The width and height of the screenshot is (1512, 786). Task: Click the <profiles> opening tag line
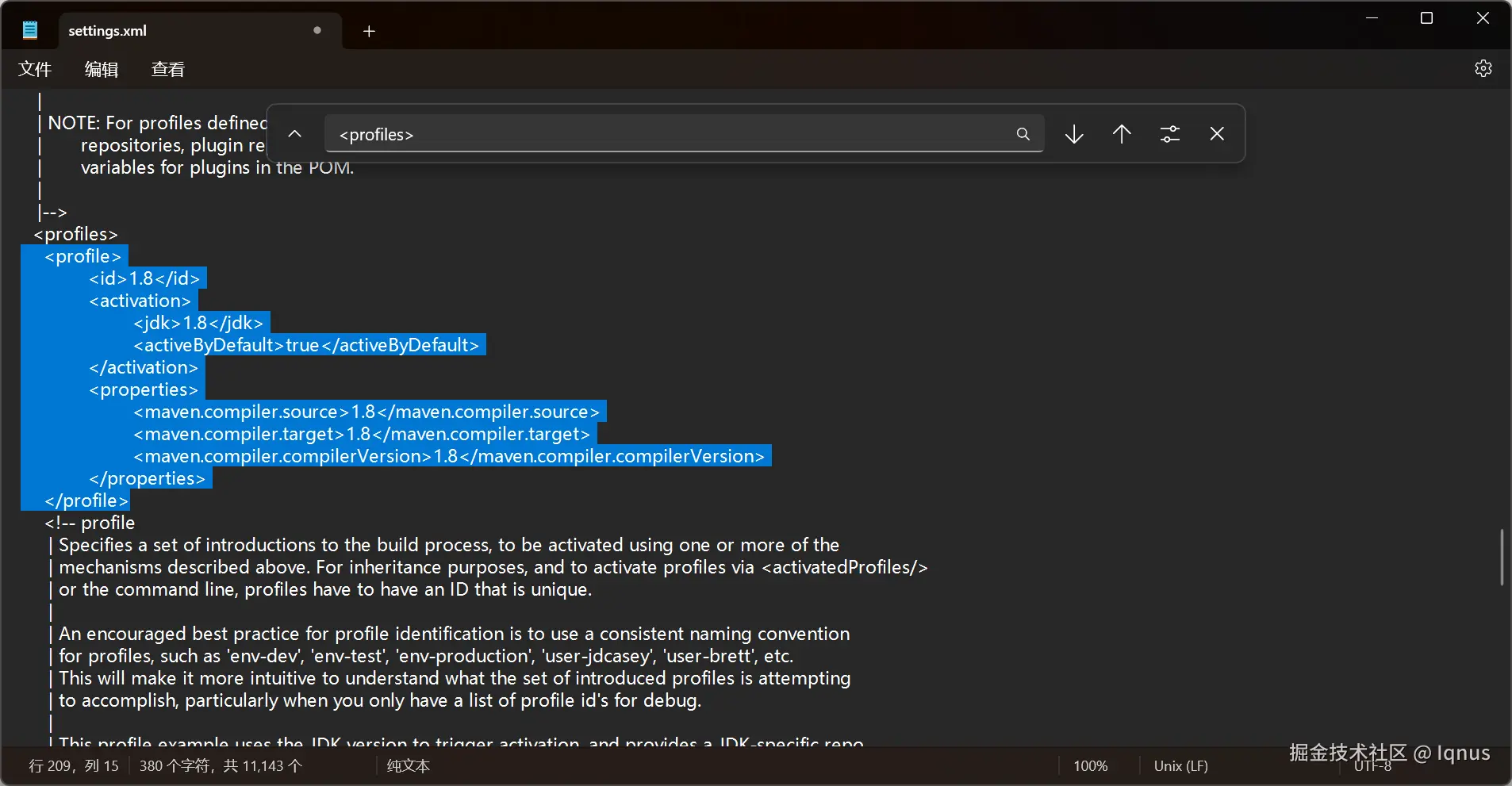(x=75, y=235)
